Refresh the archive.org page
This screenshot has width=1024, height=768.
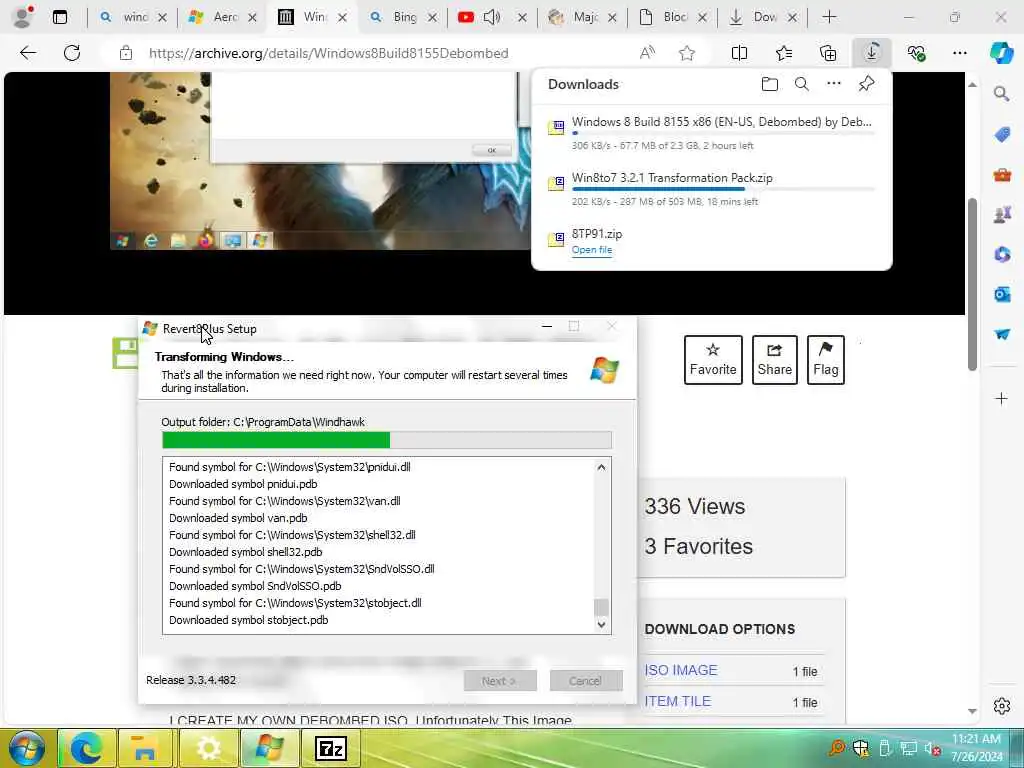click(72, 53)
